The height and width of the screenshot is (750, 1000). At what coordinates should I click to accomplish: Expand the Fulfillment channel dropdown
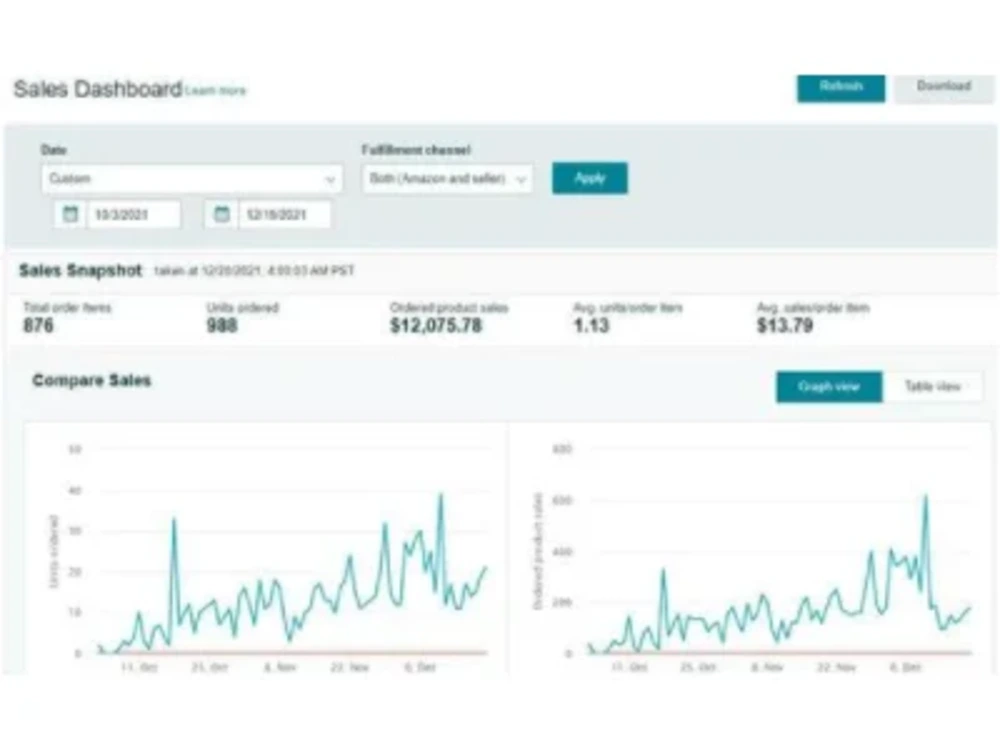click(447, 179)
